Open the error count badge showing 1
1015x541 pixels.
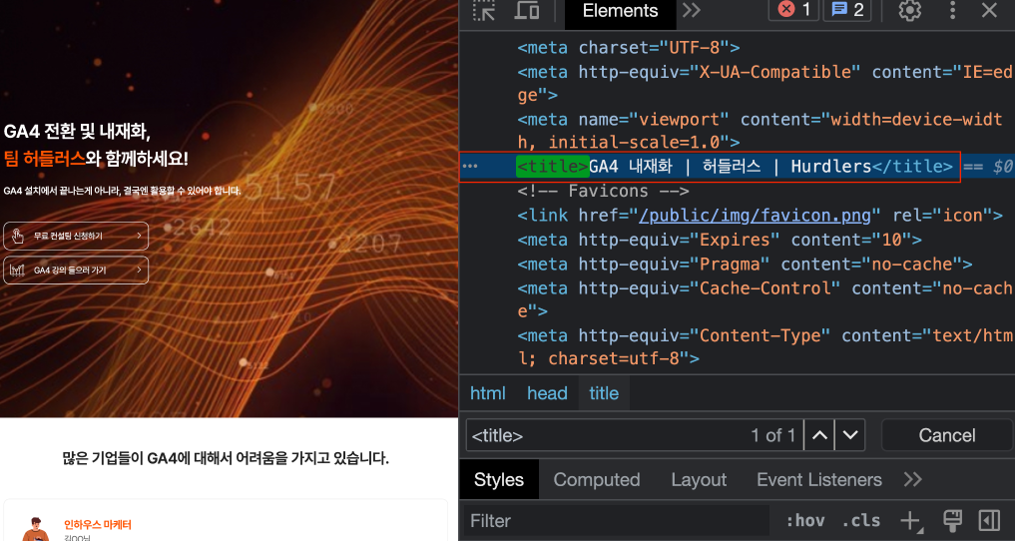[x=794, y=10]
